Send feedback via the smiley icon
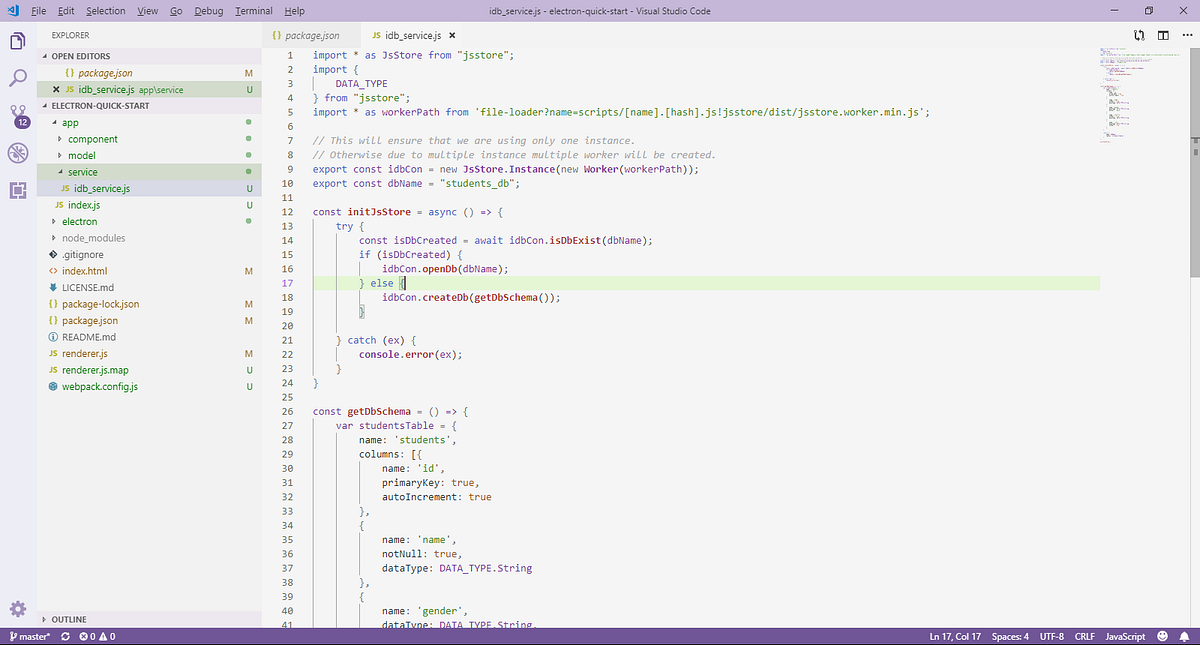Screen dimensions: 1200x645 point(1160,636)
